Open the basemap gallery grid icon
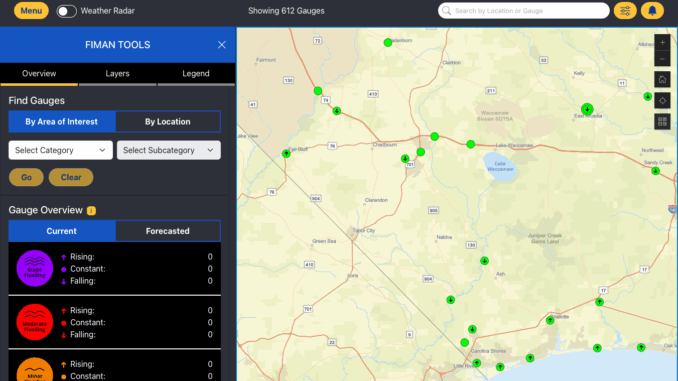 [x=662, y=122]
